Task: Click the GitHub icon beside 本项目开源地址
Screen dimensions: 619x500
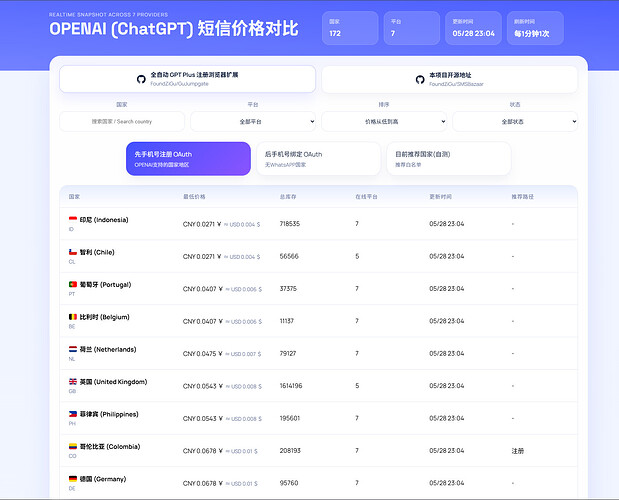Action: pos(420,79)
